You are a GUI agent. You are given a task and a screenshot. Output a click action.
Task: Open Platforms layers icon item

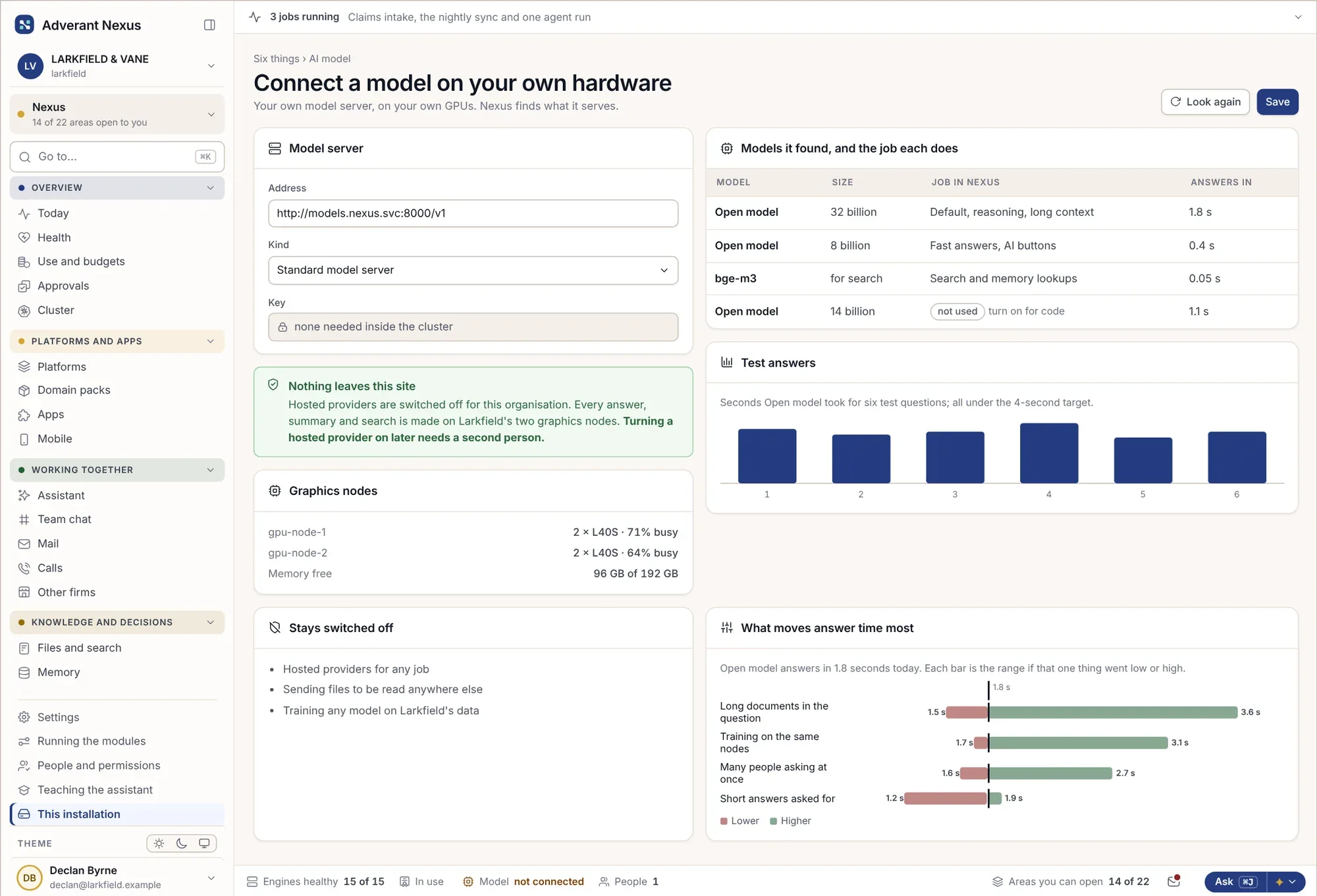pyautogui.click(x=24, y=367)
